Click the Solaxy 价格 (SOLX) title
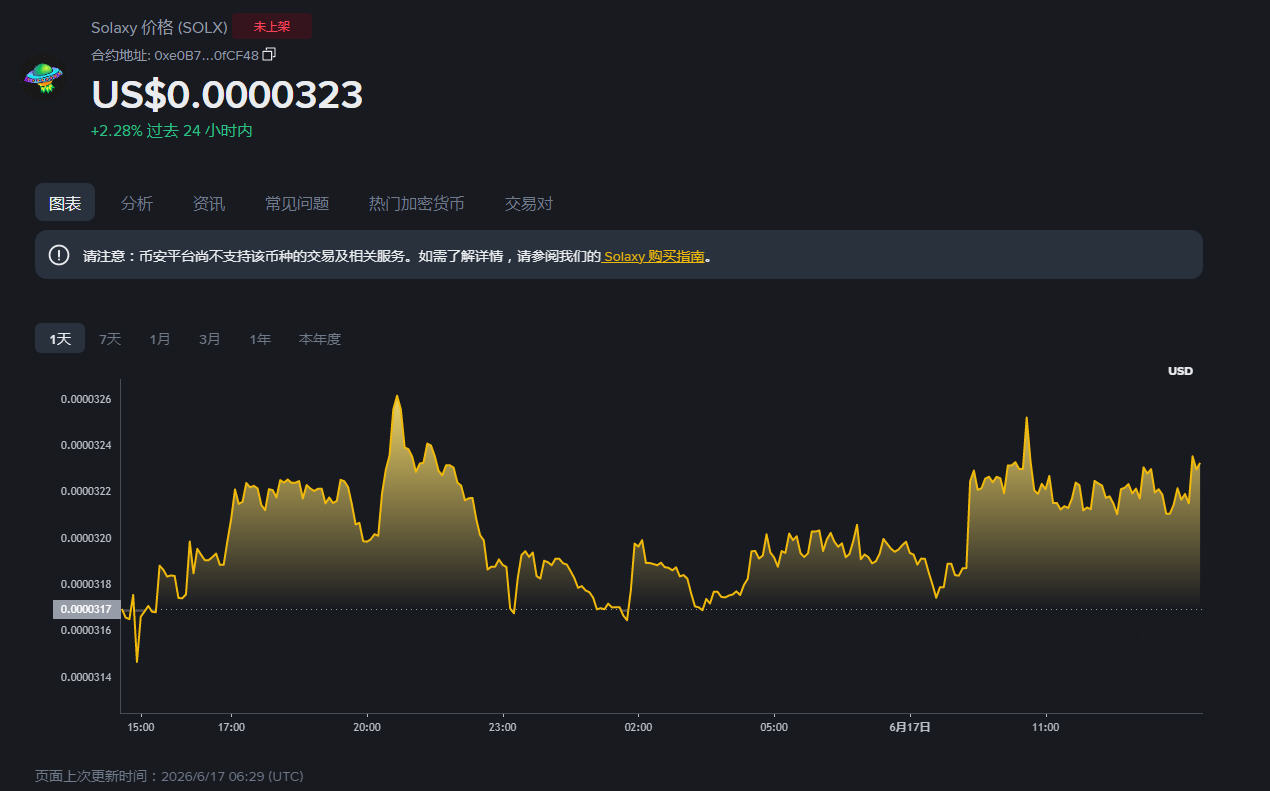The height and width of the screenshot is (791, 1270). click(159, 27)
